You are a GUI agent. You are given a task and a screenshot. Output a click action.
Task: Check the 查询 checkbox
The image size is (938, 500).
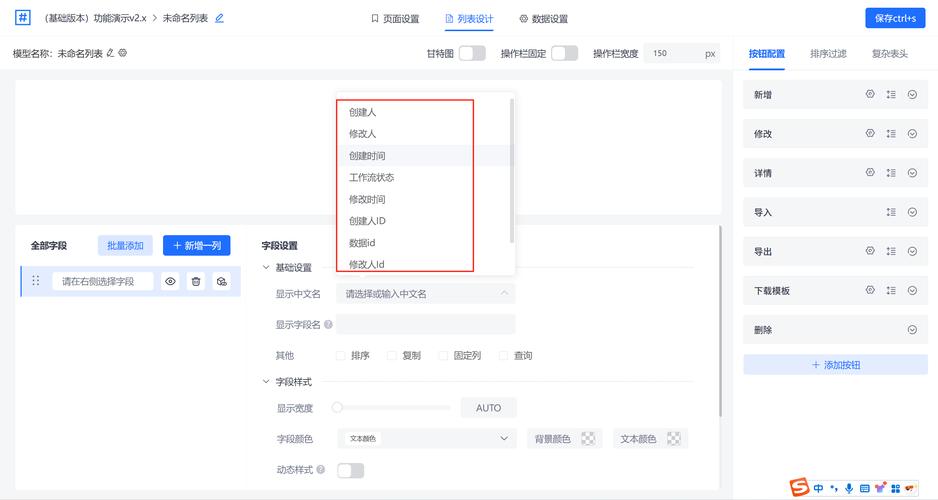(x=504, y=355)
